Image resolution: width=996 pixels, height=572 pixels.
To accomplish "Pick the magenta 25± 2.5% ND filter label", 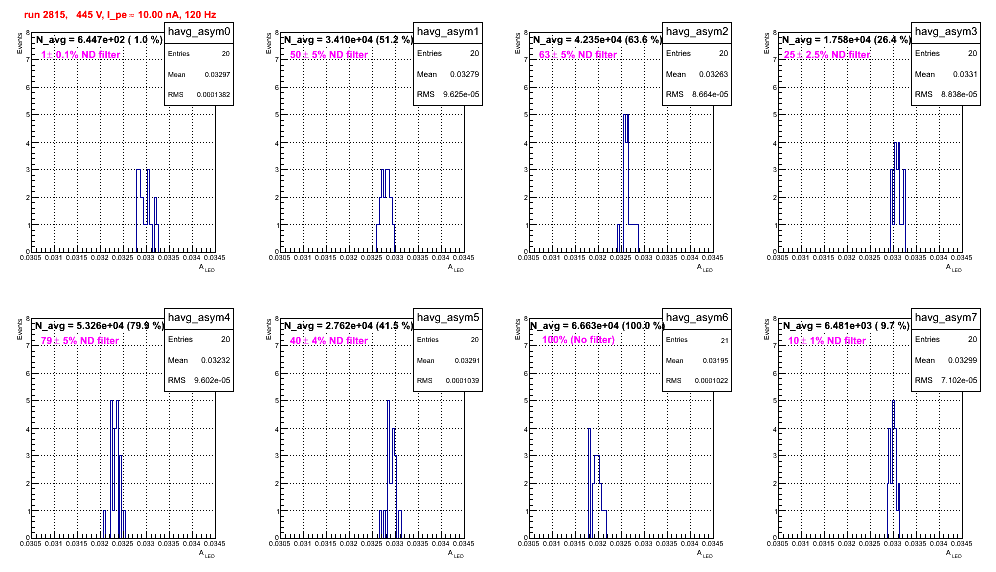I will click(826, 55).
